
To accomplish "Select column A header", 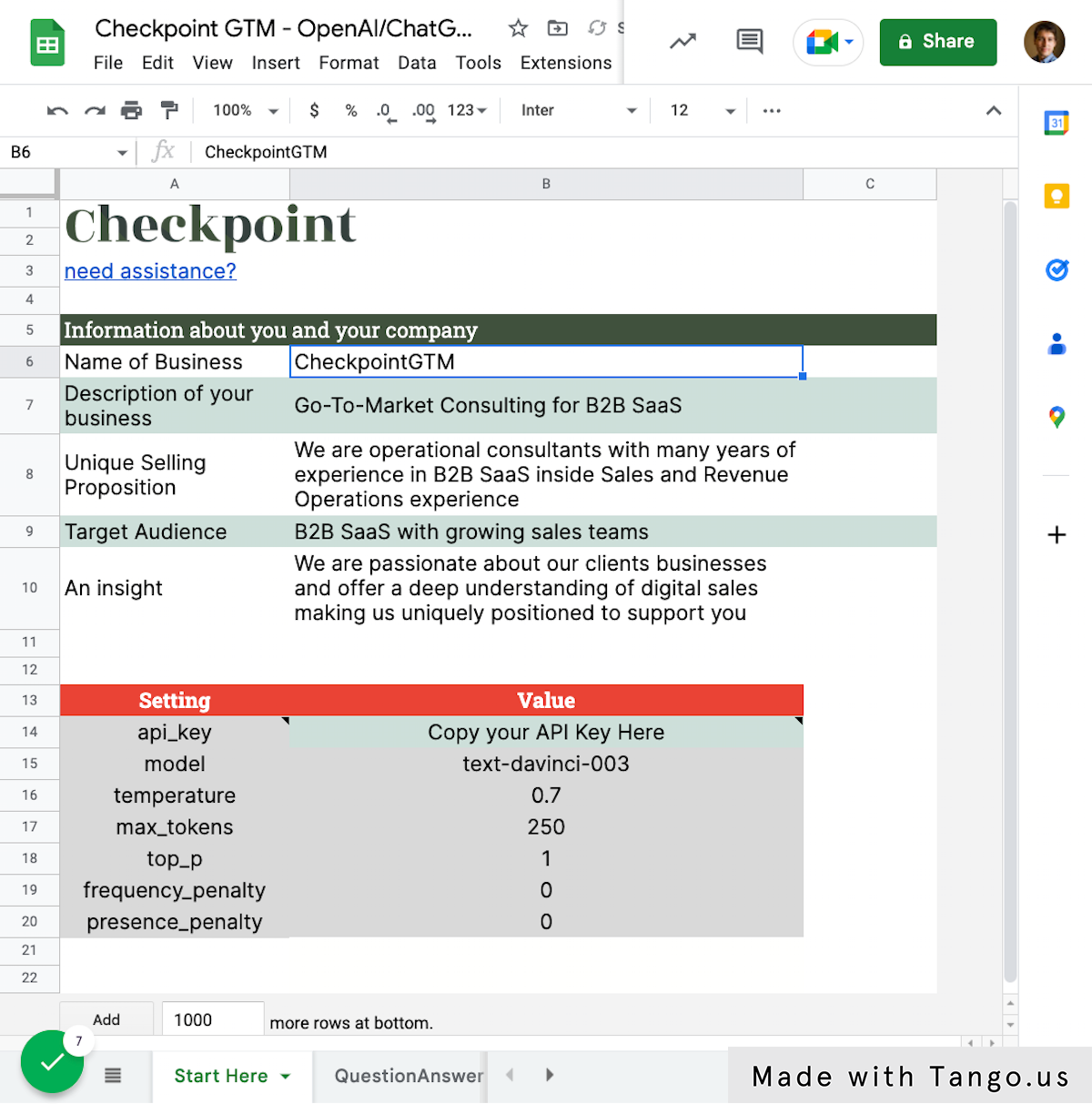I will point(175,184).
